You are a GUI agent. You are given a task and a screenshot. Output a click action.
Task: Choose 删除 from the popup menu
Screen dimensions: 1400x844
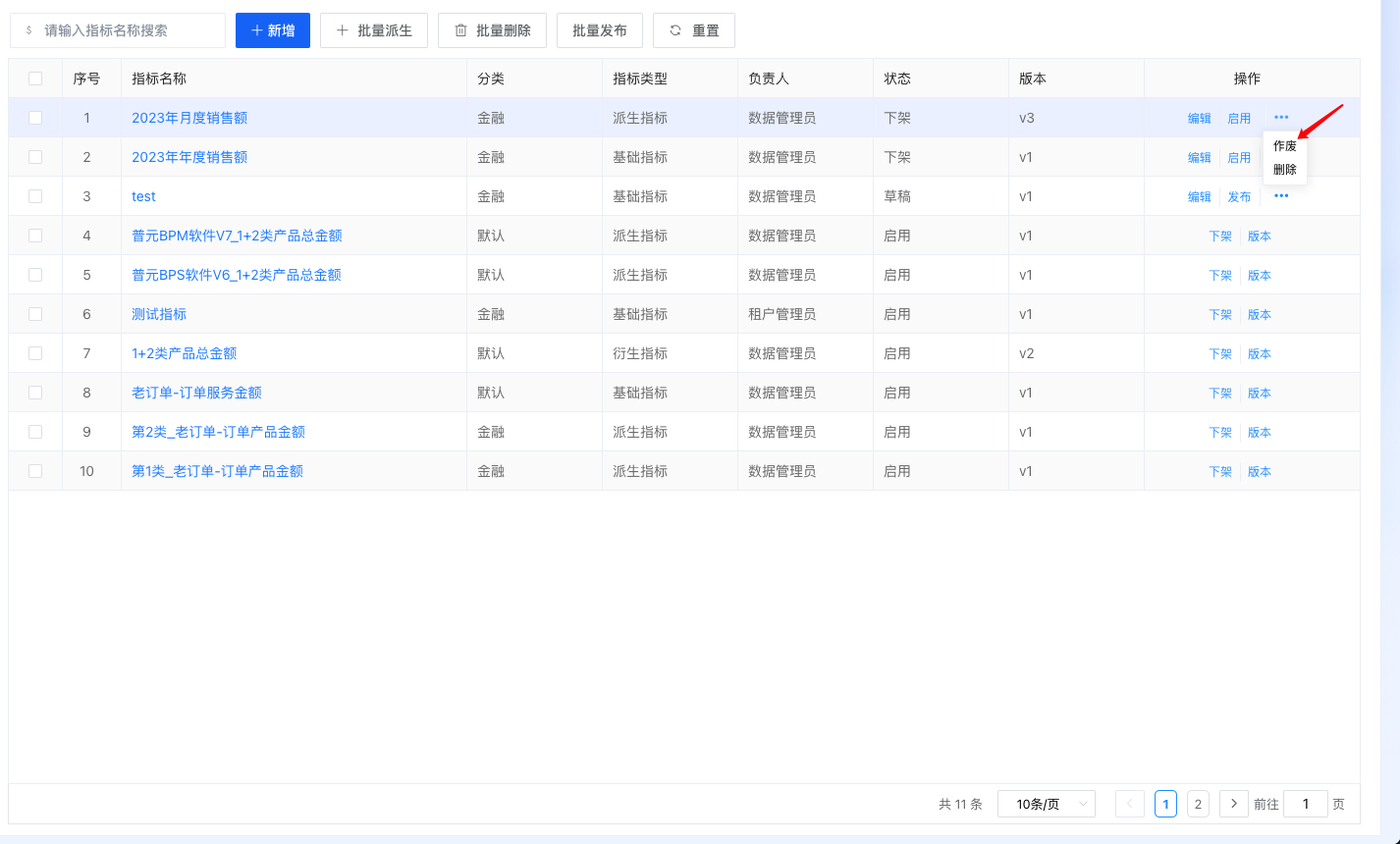click(x=1284, y=170)
